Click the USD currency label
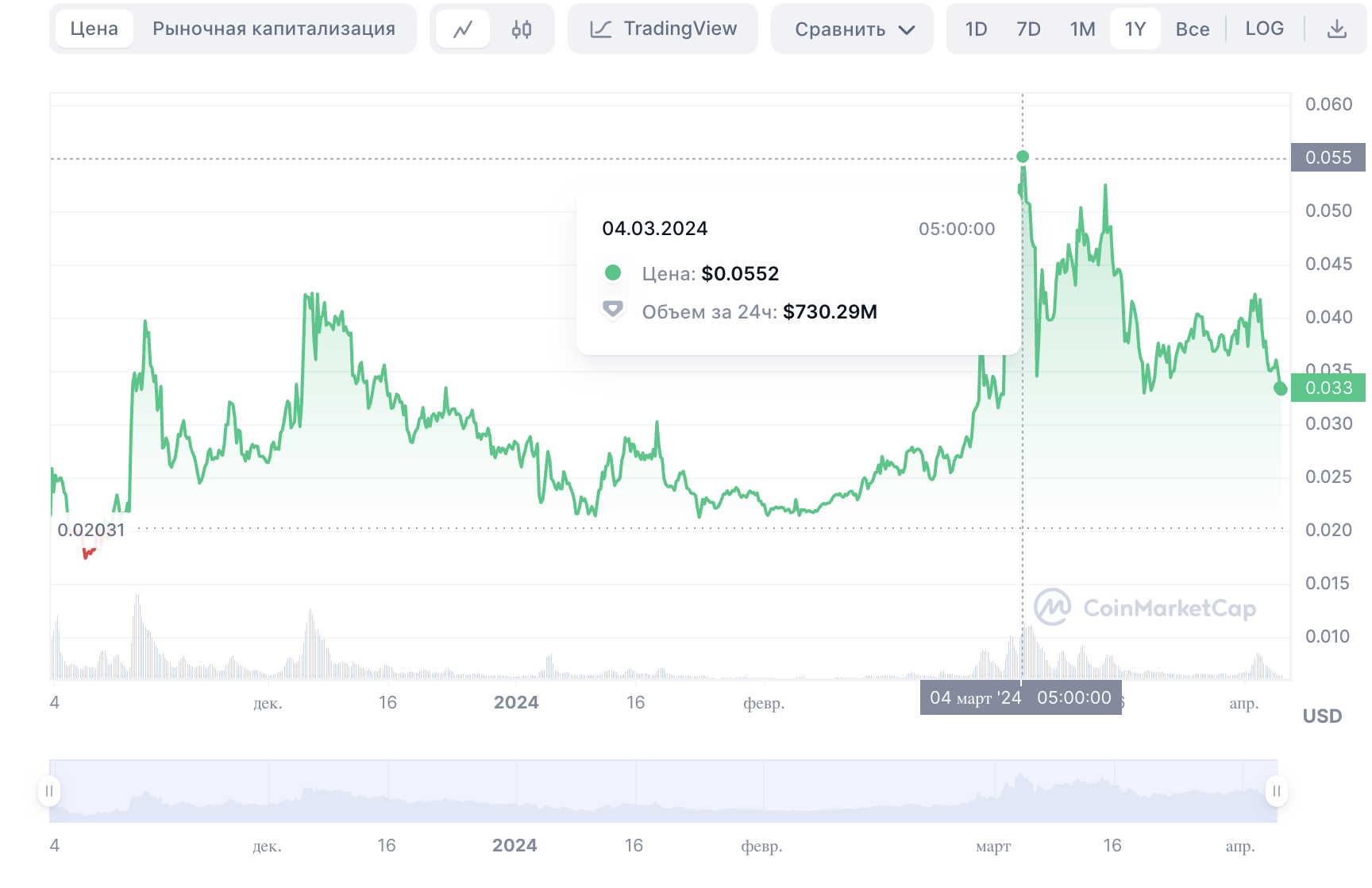This screenshot has height=888, width=1372. pyautogui.click(x=1322, y=716)
